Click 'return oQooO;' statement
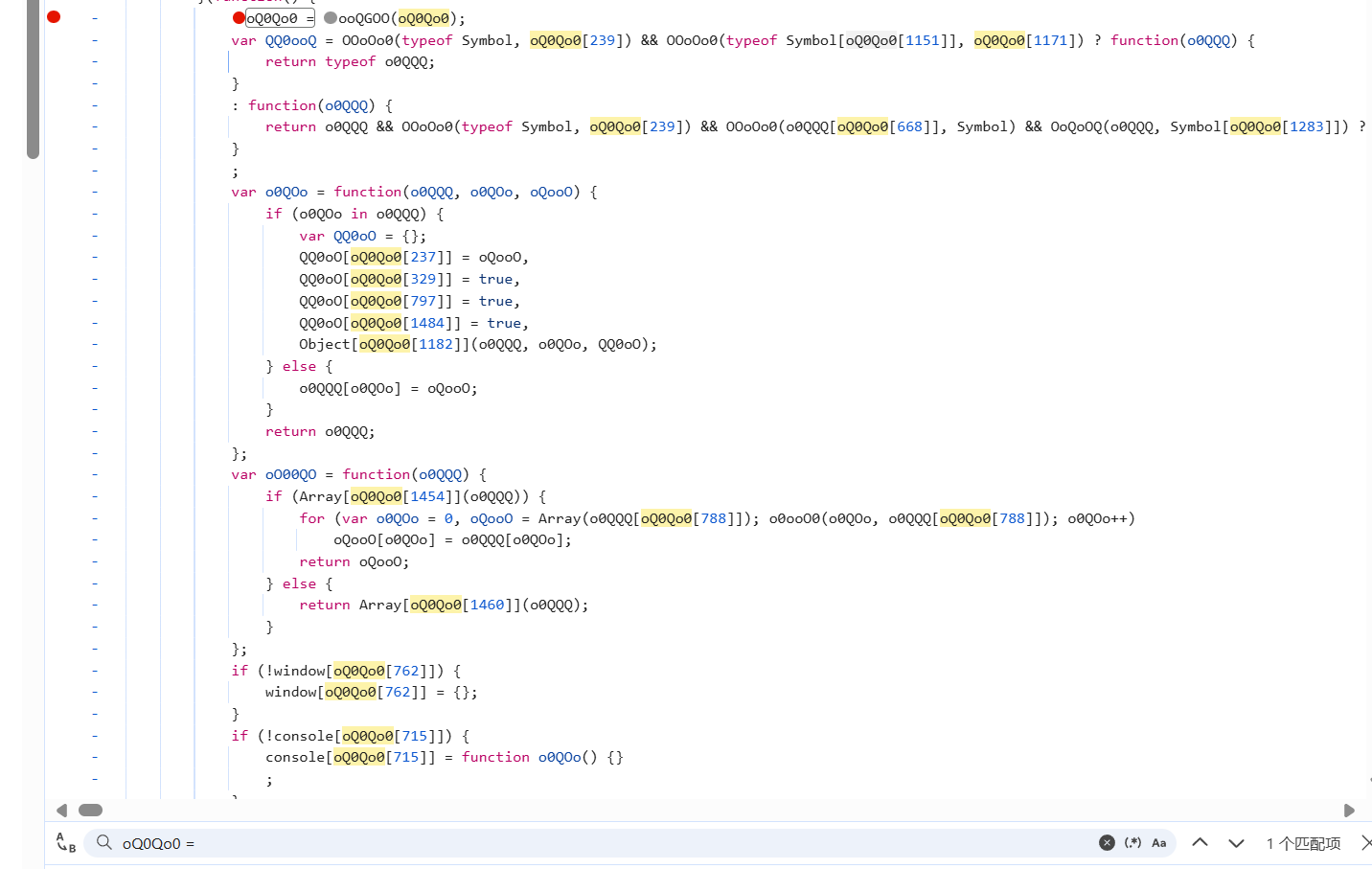 point(354,561)
